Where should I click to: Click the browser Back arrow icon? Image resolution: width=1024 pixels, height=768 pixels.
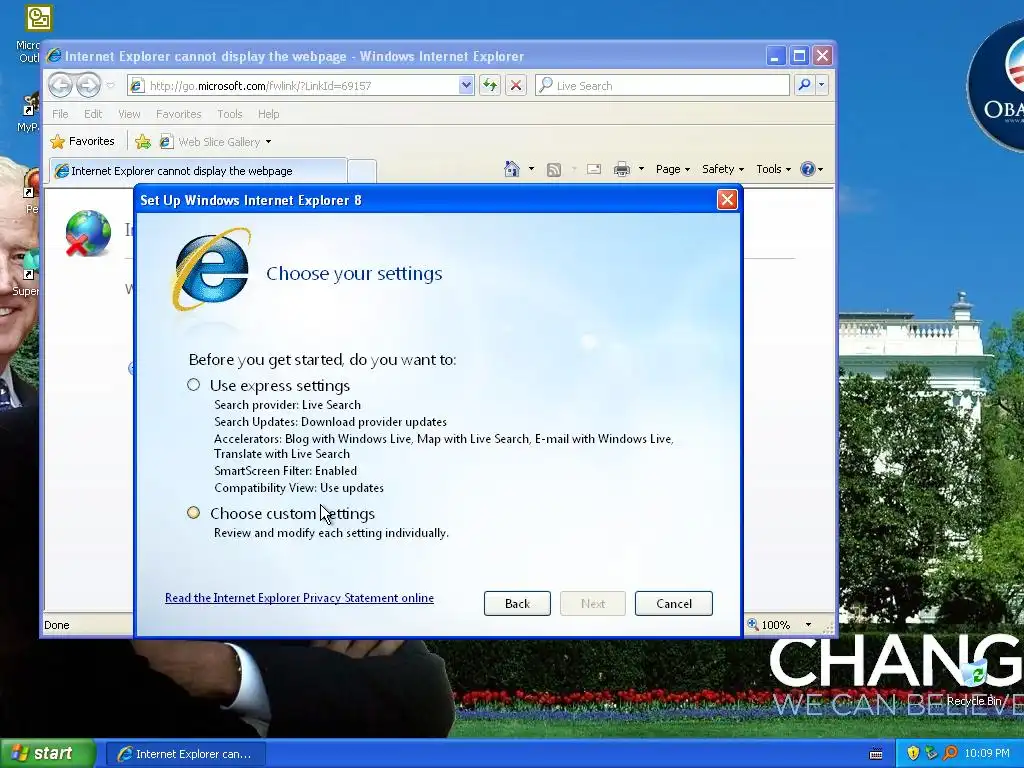pos(60,85)
